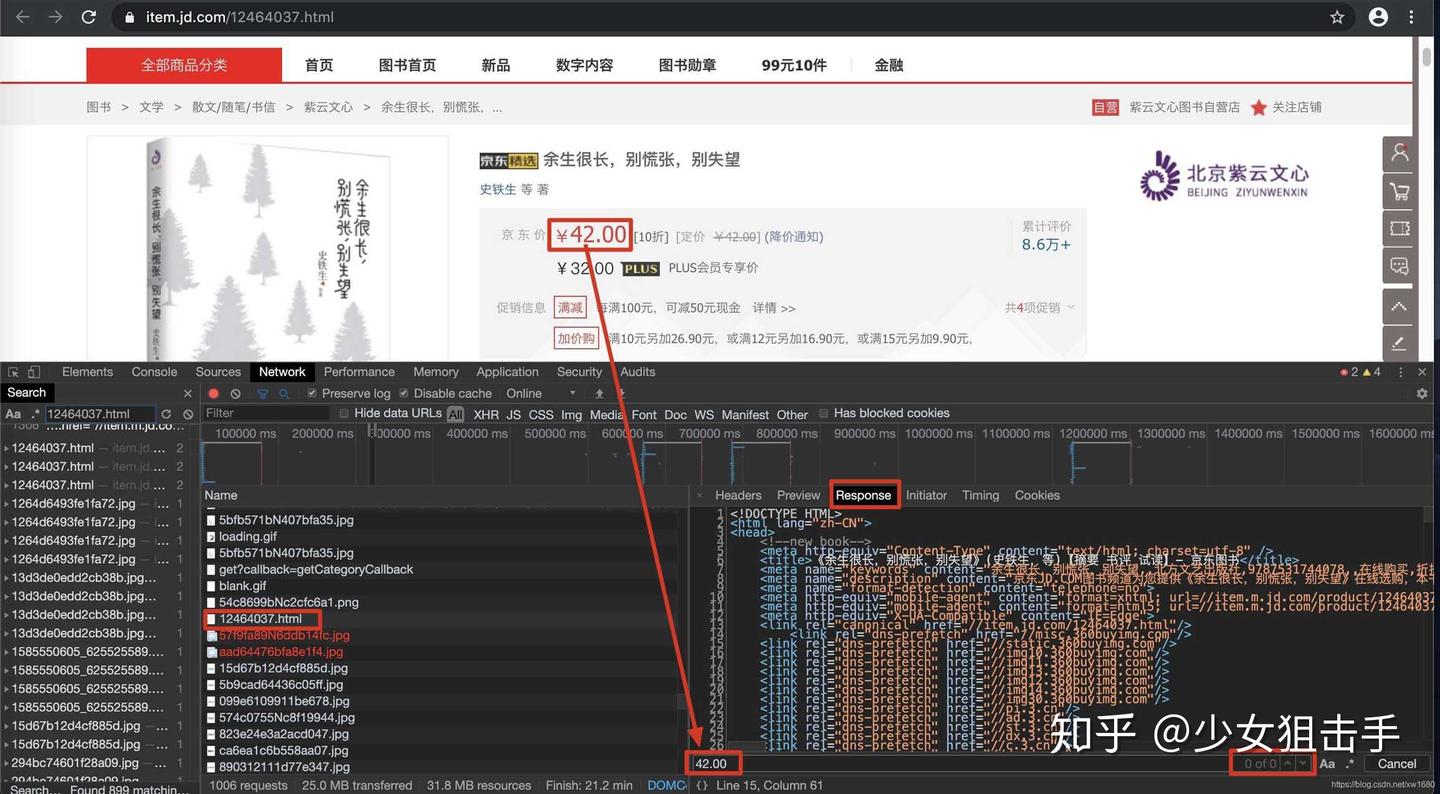
Task: Expand the first 1585550605_625525589 search result
Action: [x=6, y=652]
